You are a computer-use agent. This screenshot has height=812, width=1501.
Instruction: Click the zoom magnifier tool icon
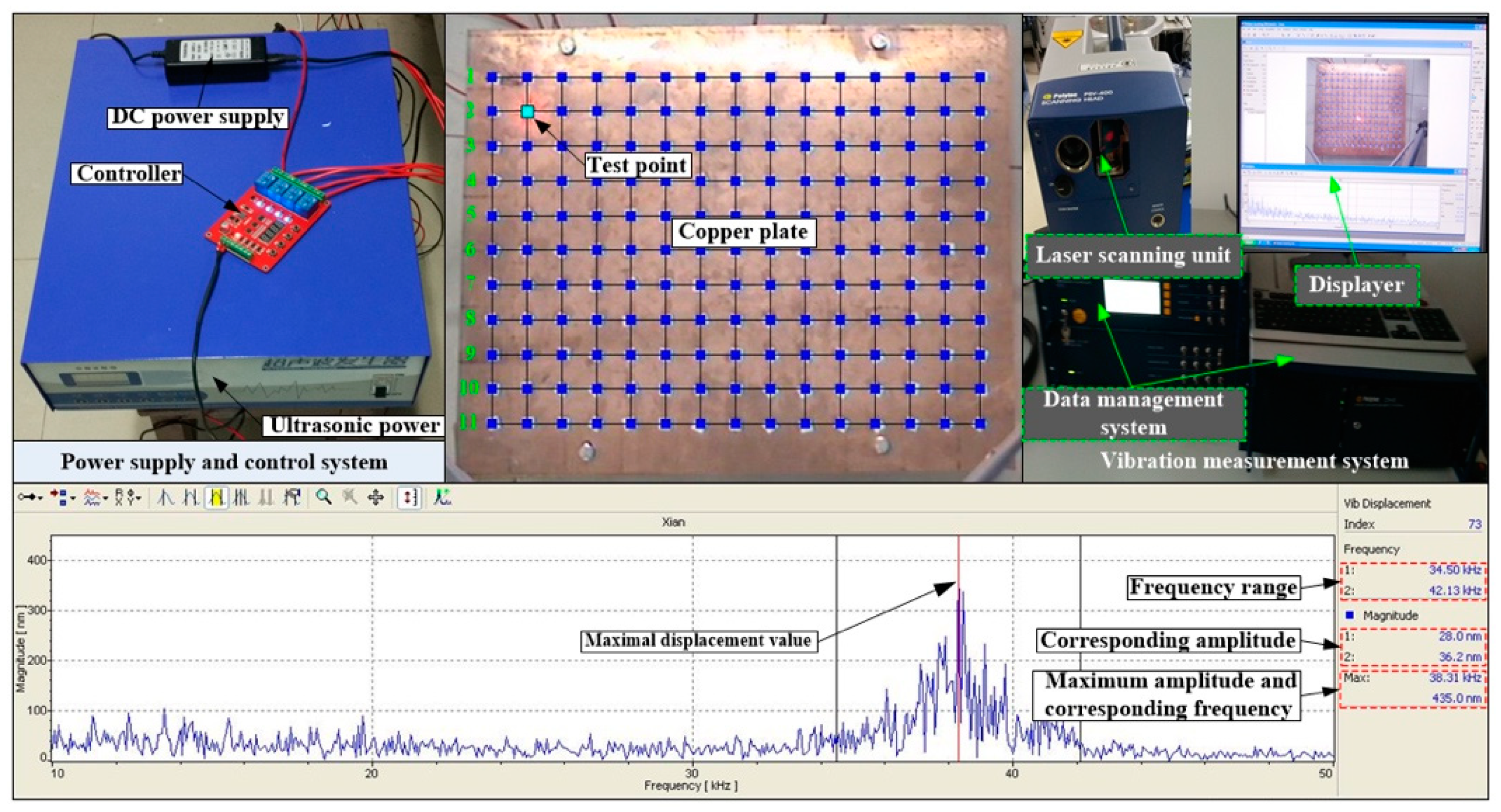pyautogui.click(x=323, y=497)
